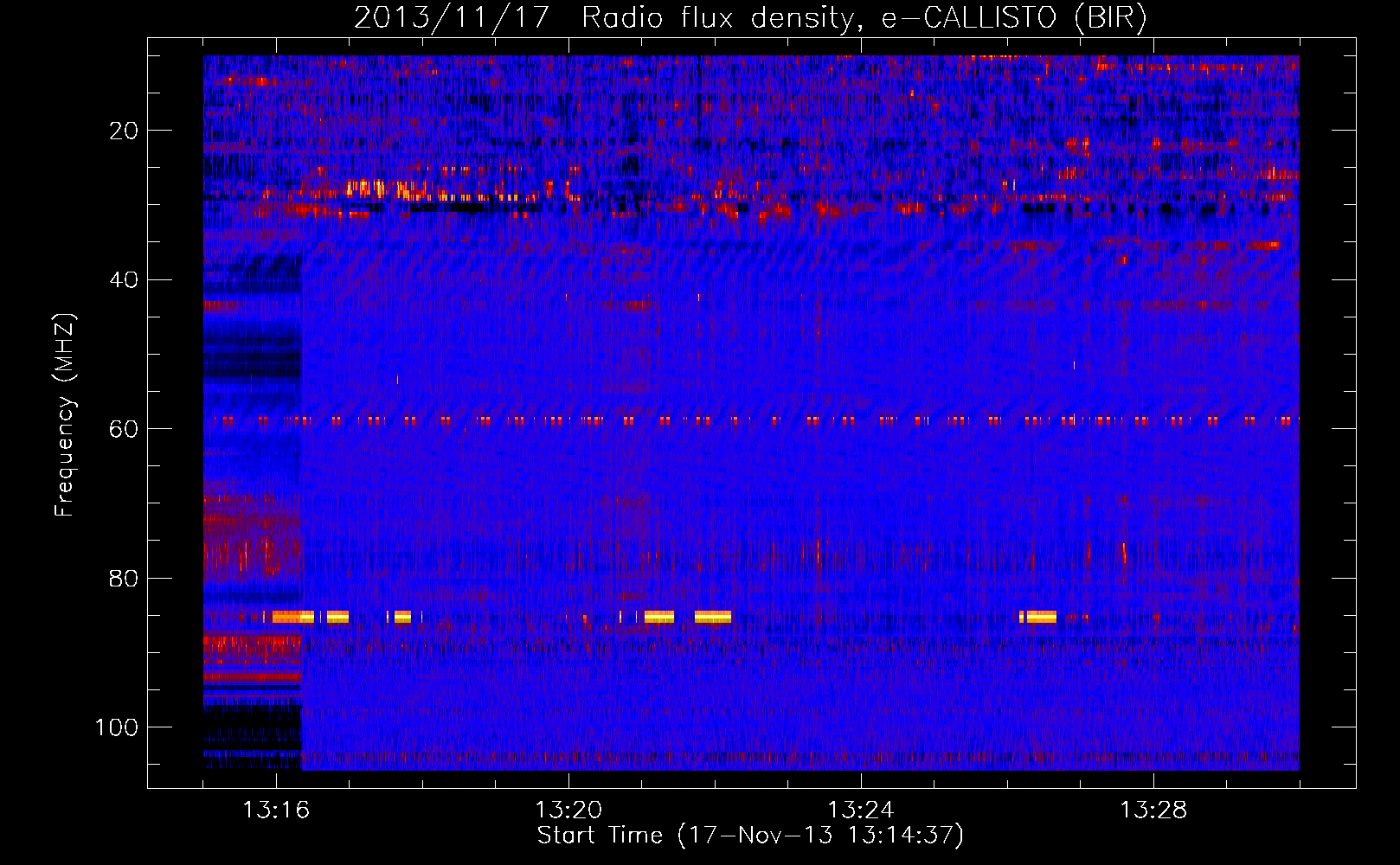Click the date "2013/11/17" in the title
Screen dimensions: 1400x865
(x=452, y=18)
